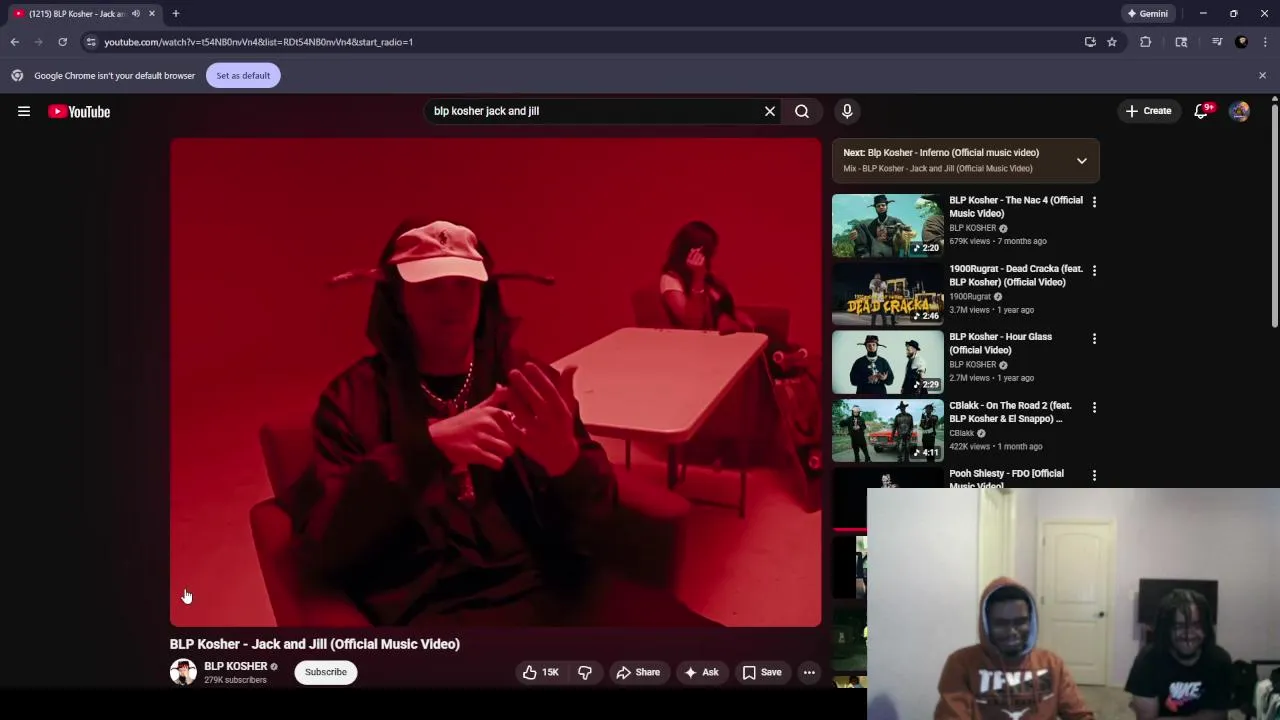Open Chrome extensions puzzle icon

coord(1146,42)
